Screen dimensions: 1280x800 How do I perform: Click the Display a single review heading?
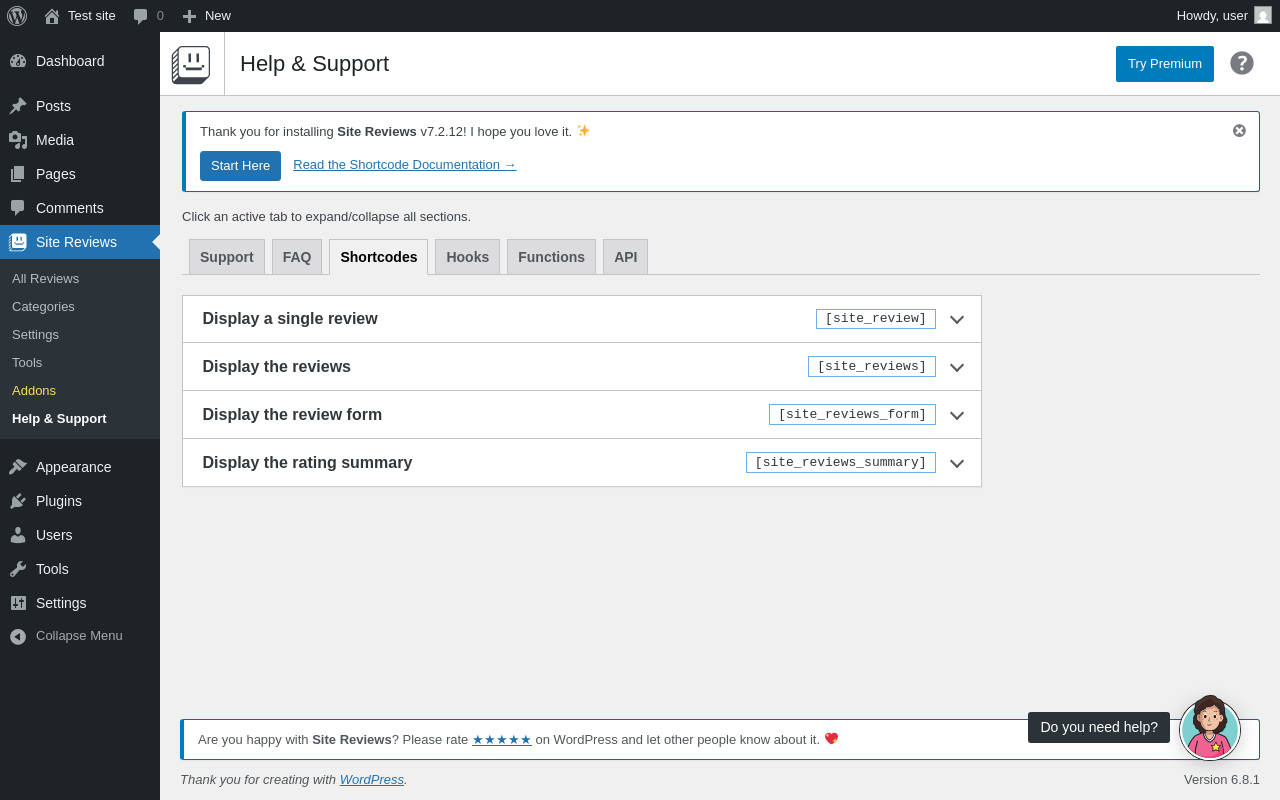click(x=290, y=319)
